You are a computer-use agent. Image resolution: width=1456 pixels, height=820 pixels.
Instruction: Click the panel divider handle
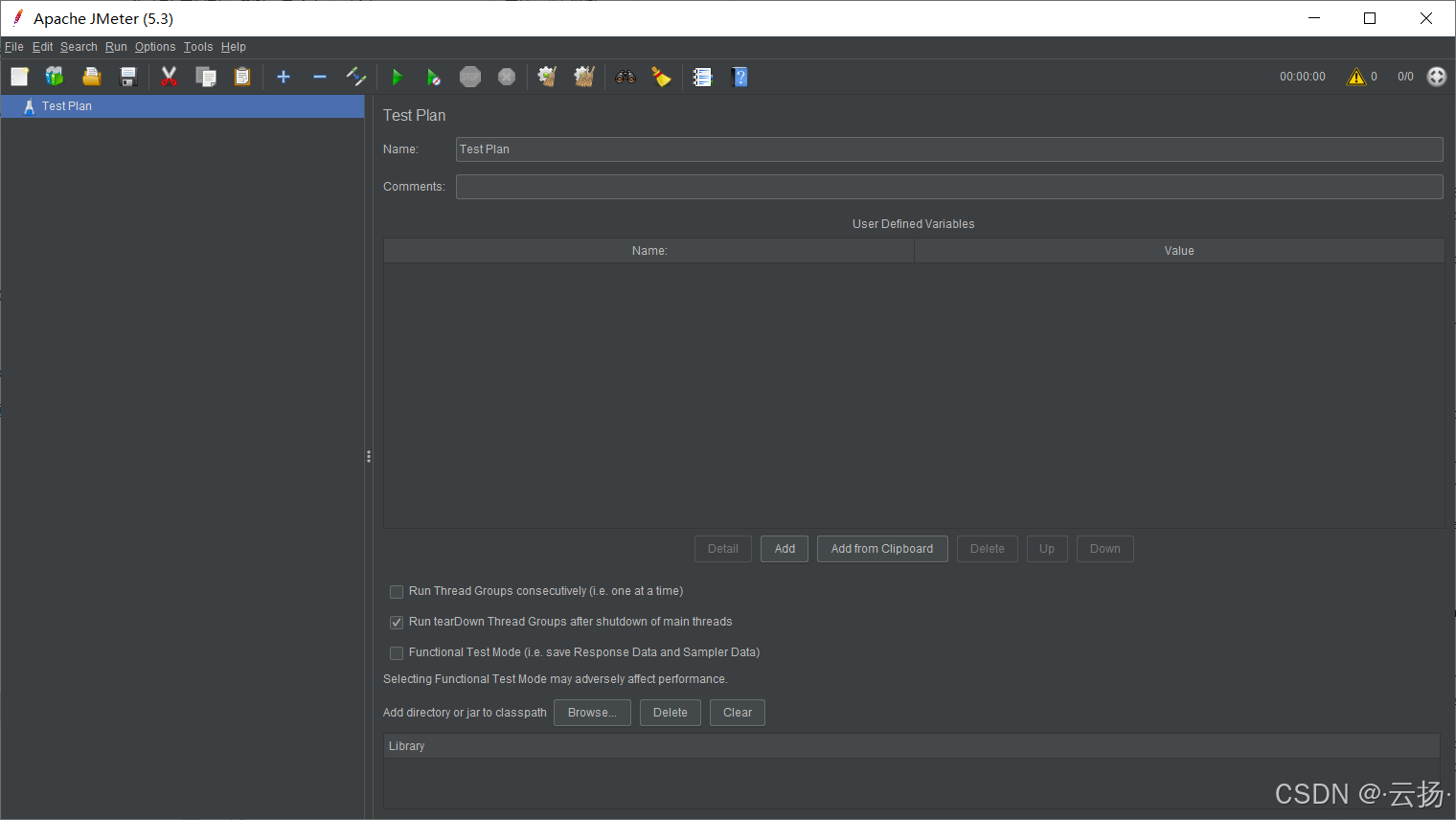(368, 457)
